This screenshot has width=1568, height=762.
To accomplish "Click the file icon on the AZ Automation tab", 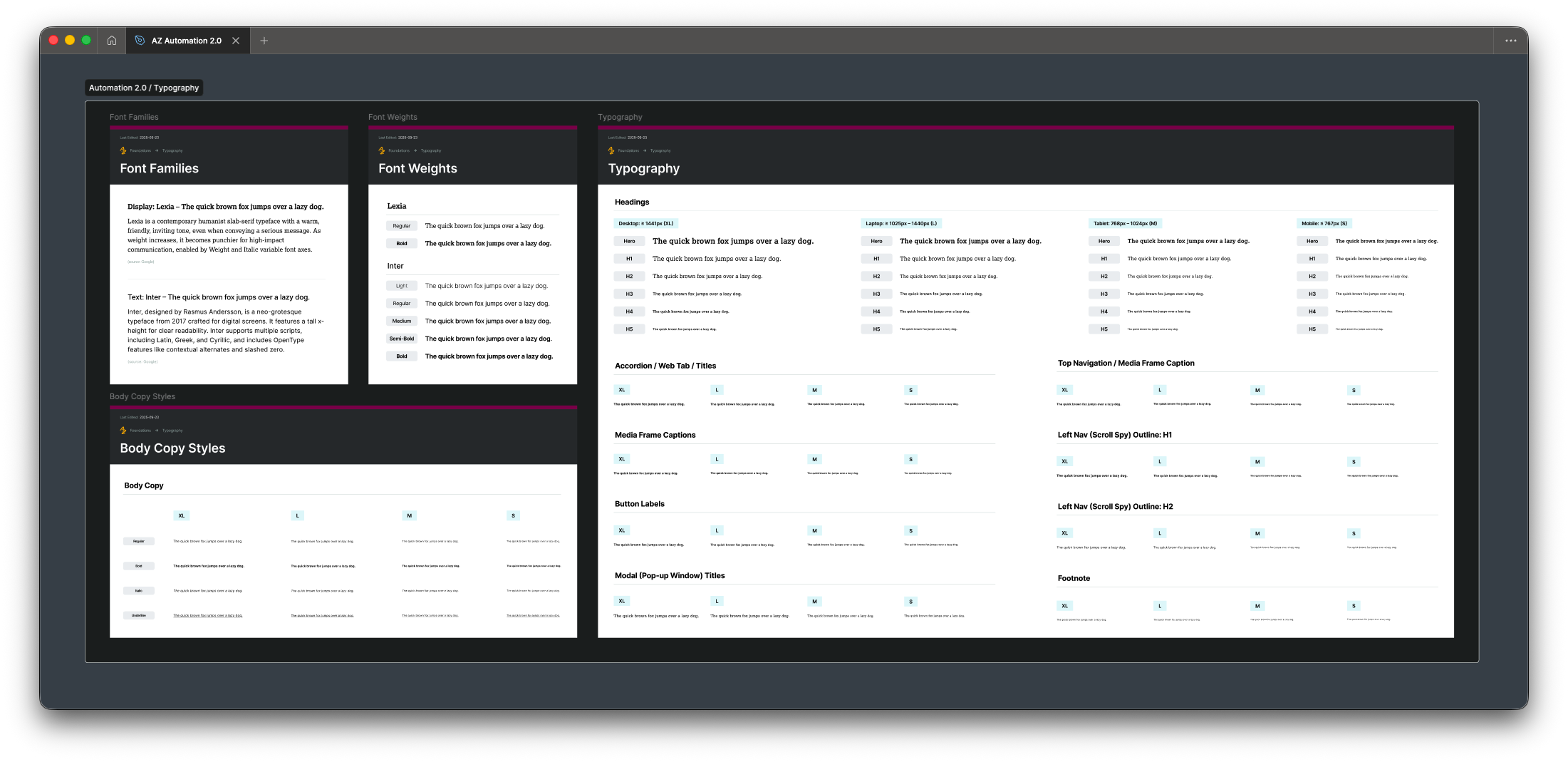I will pos(139,41).
